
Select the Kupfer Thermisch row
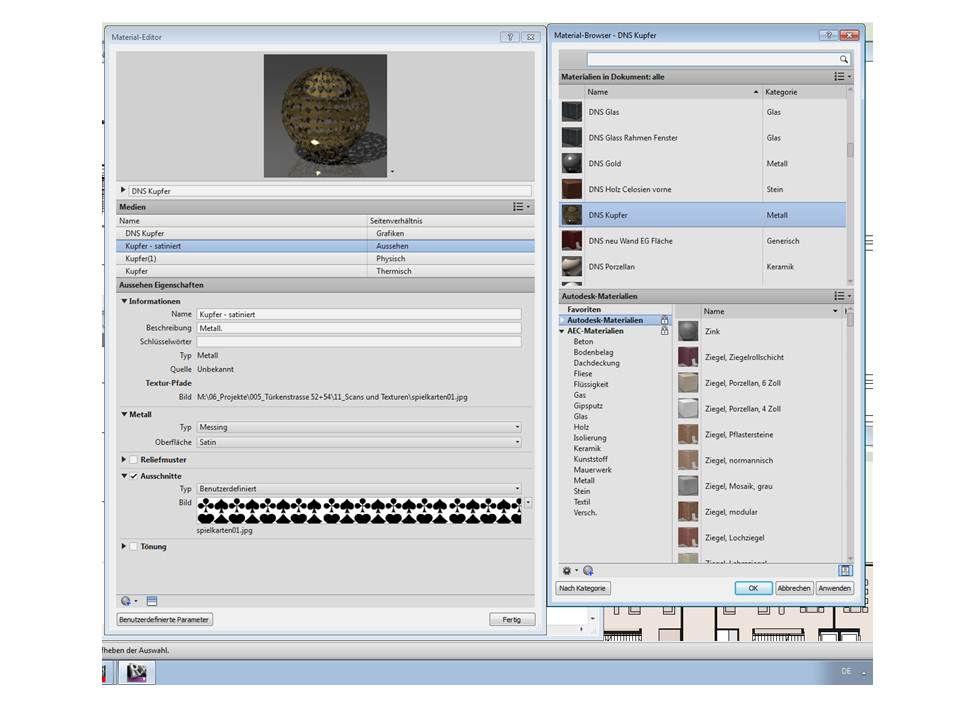click(325, 271)
